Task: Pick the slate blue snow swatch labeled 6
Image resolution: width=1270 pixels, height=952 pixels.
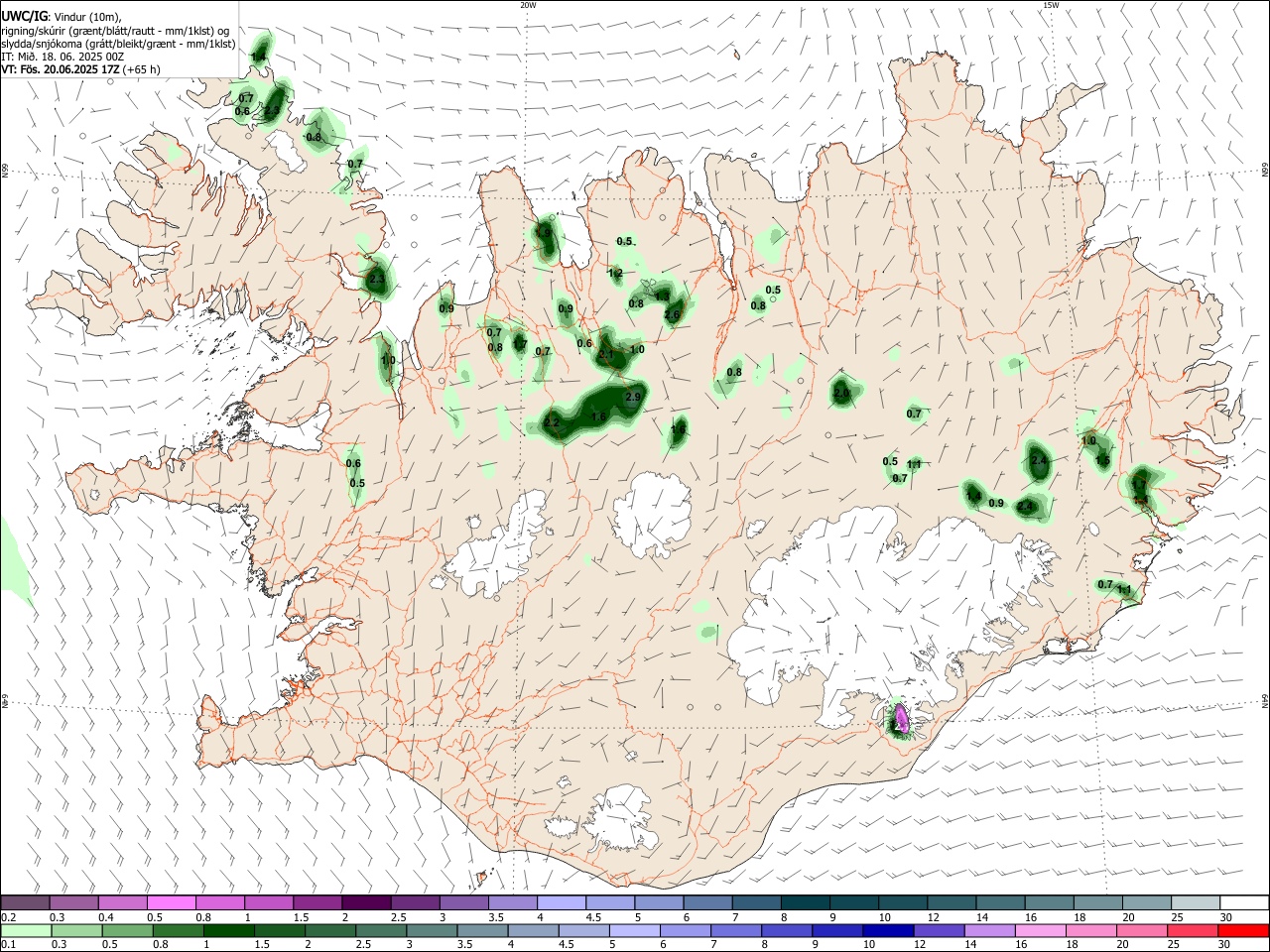Action: (x=708, y=903)
